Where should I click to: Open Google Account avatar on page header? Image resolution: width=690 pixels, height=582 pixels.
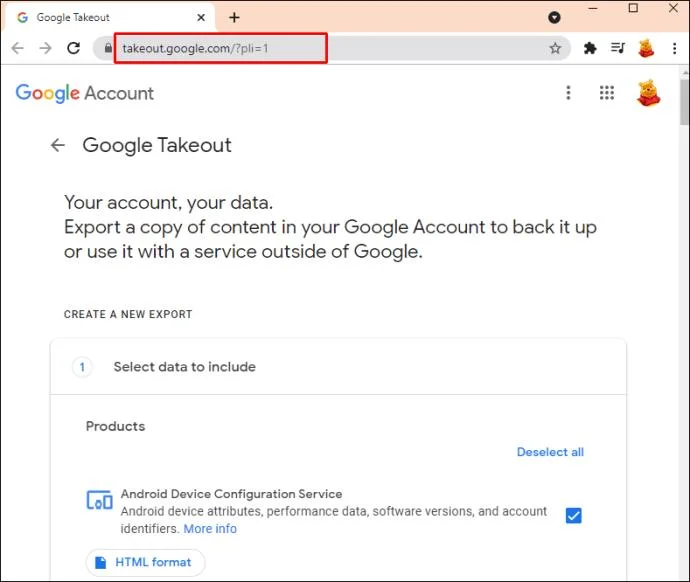point(648,93)
